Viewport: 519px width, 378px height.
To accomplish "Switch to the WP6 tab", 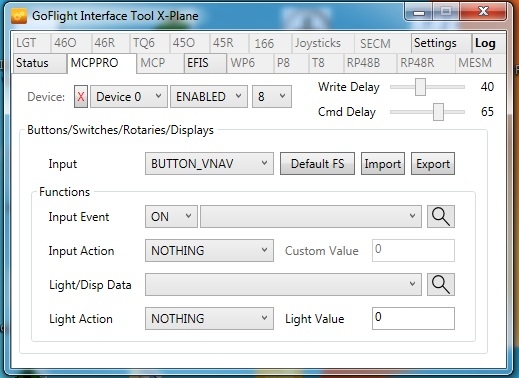I will click(x=250, y=63).
